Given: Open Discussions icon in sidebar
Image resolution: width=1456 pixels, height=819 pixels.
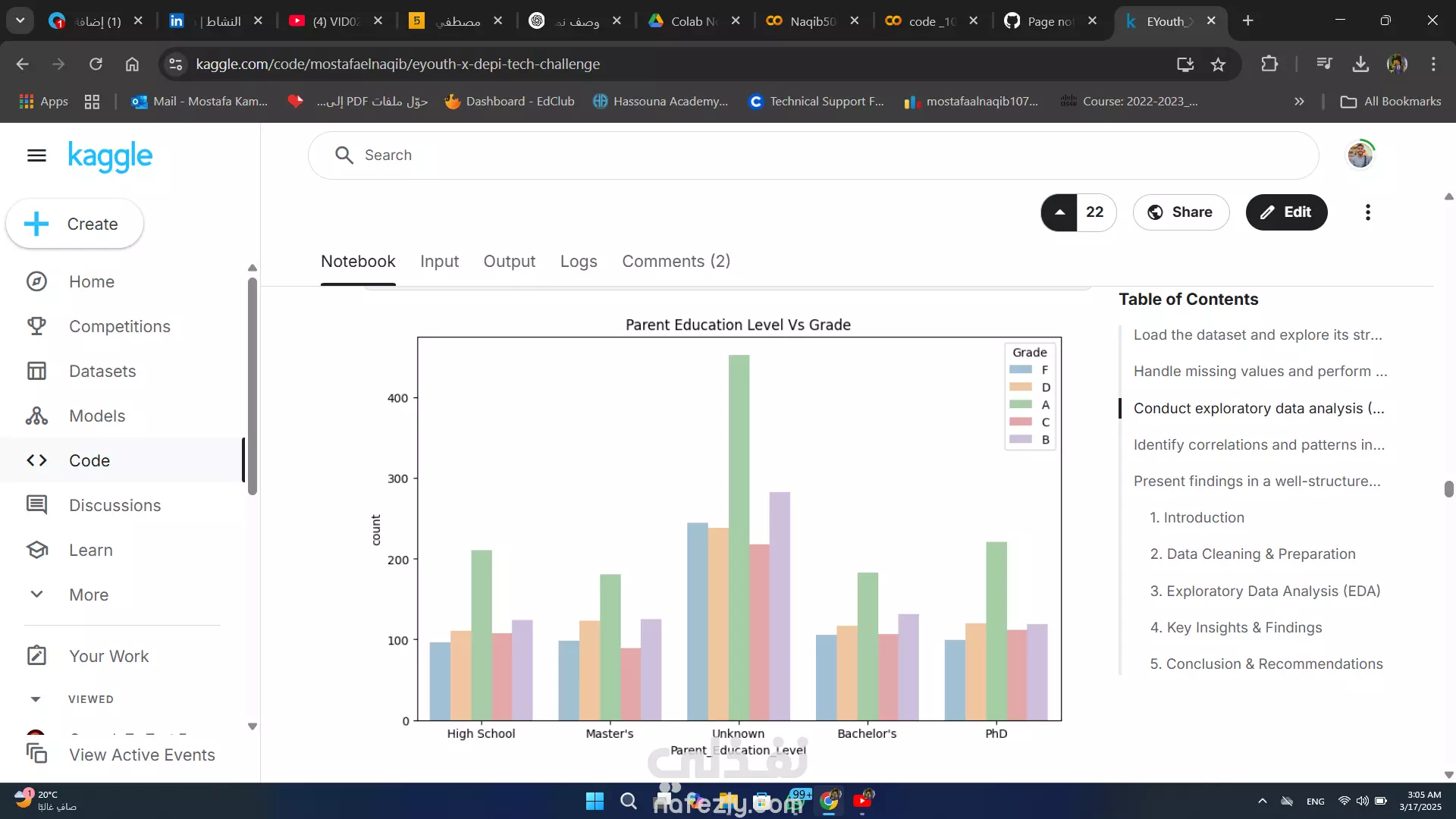Looking at the screenshot, I should point(36,505).
